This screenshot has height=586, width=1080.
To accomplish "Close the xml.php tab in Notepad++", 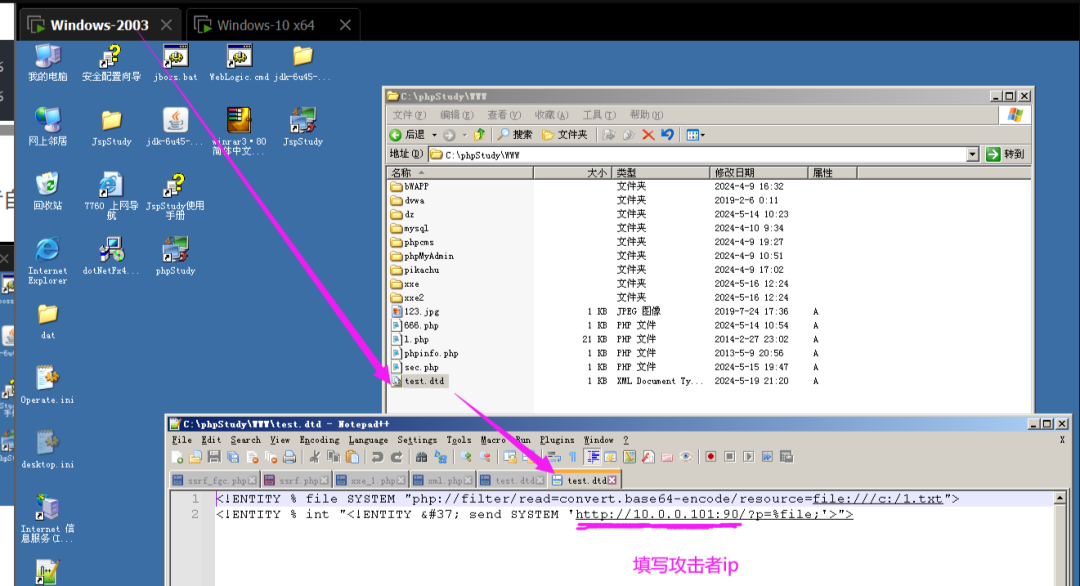I will (x=469, y=481).
